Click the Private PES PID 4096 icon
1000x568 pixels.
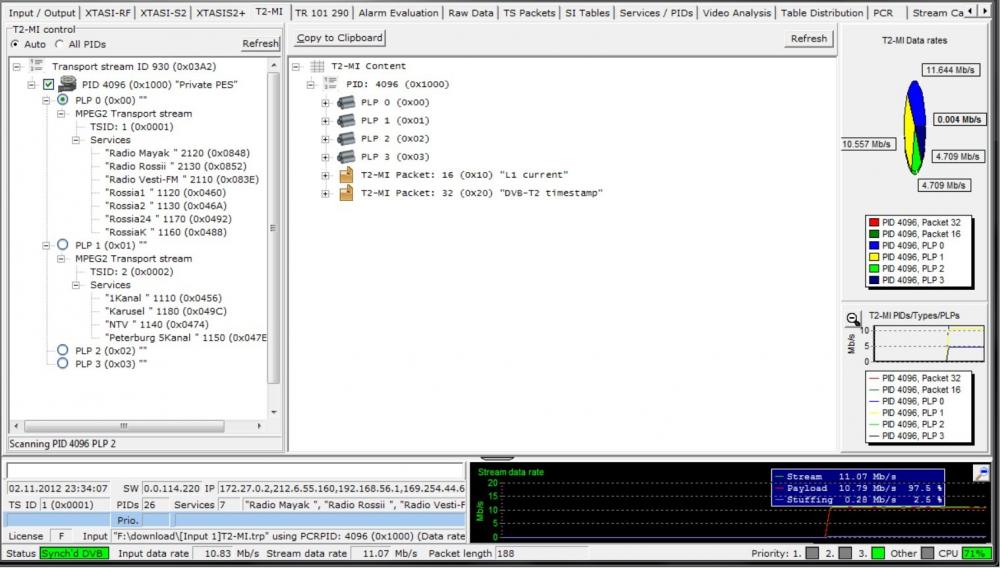pos(67,85)
